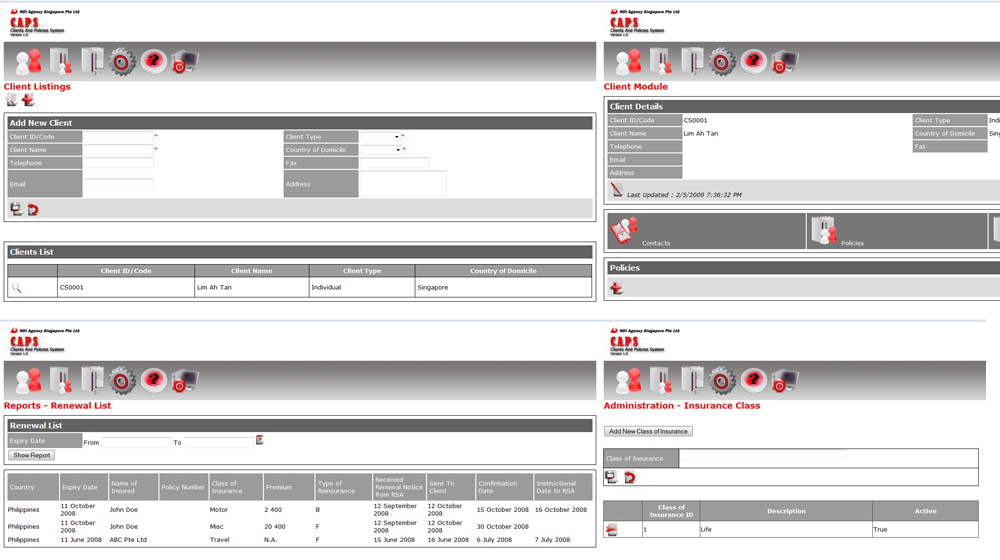
Task: Focus the Client ID/Code input field
Action: (x=117, y=137)
